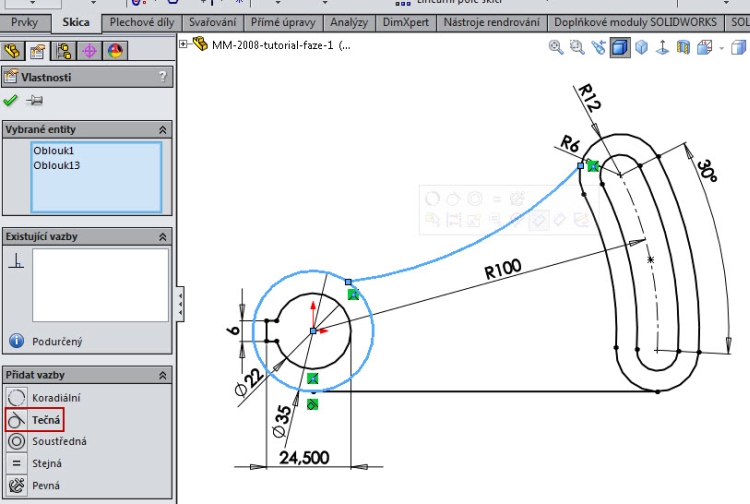Select the Ø22 diameter dimension

[249, 383]
